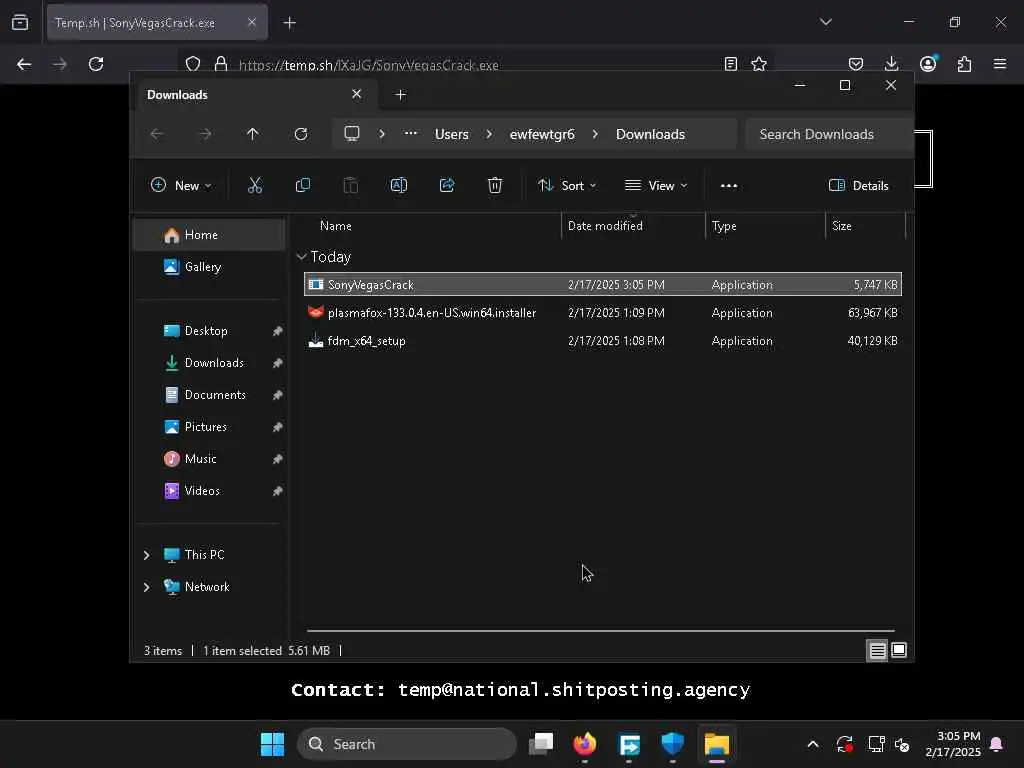Expand the This PC tree node
Image resolution: width=1024 pixels, height=768 pixels.
[146, 555]
